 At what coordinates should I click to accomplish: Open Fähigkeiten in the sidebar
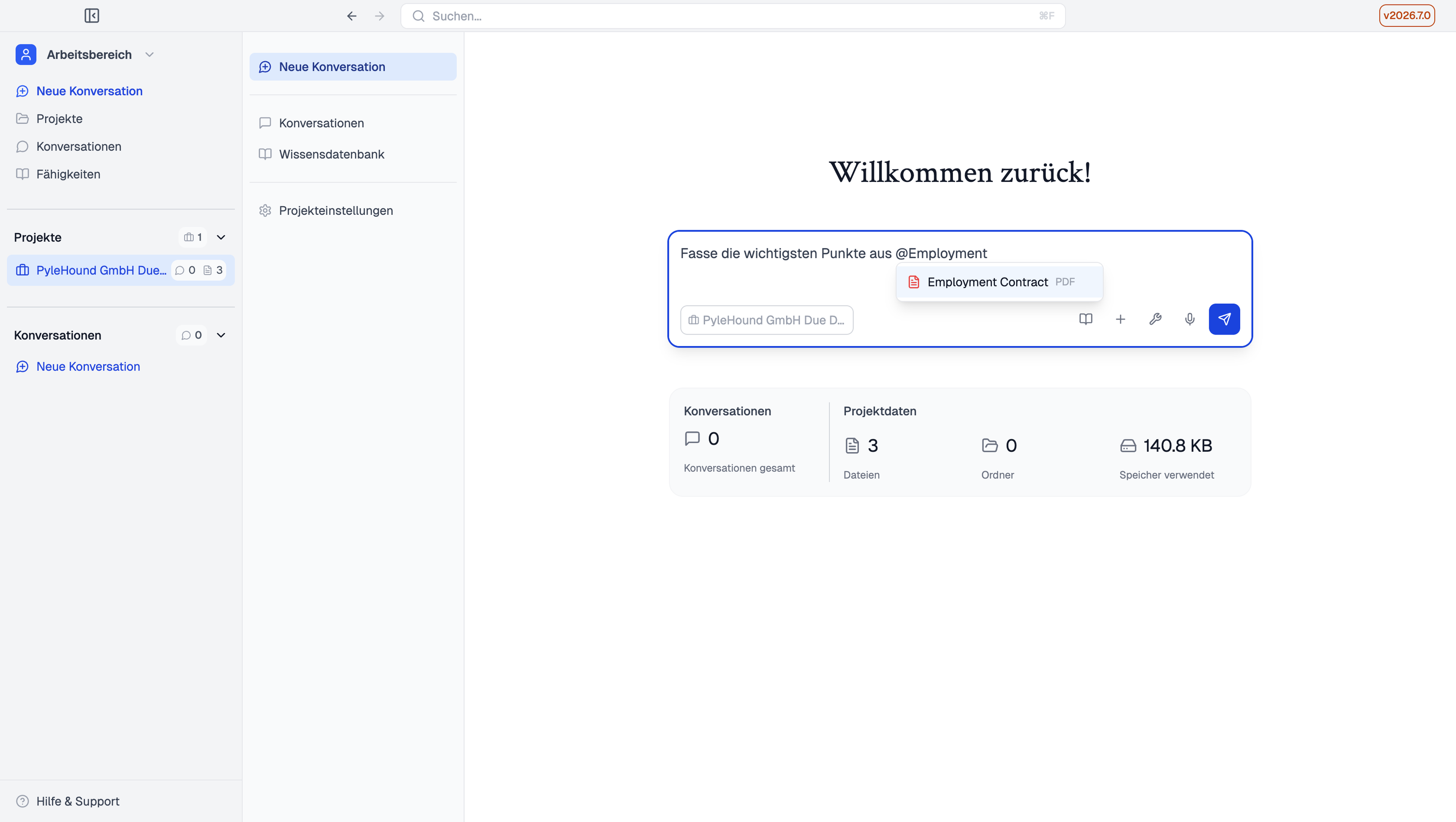[x=68, y=174]
